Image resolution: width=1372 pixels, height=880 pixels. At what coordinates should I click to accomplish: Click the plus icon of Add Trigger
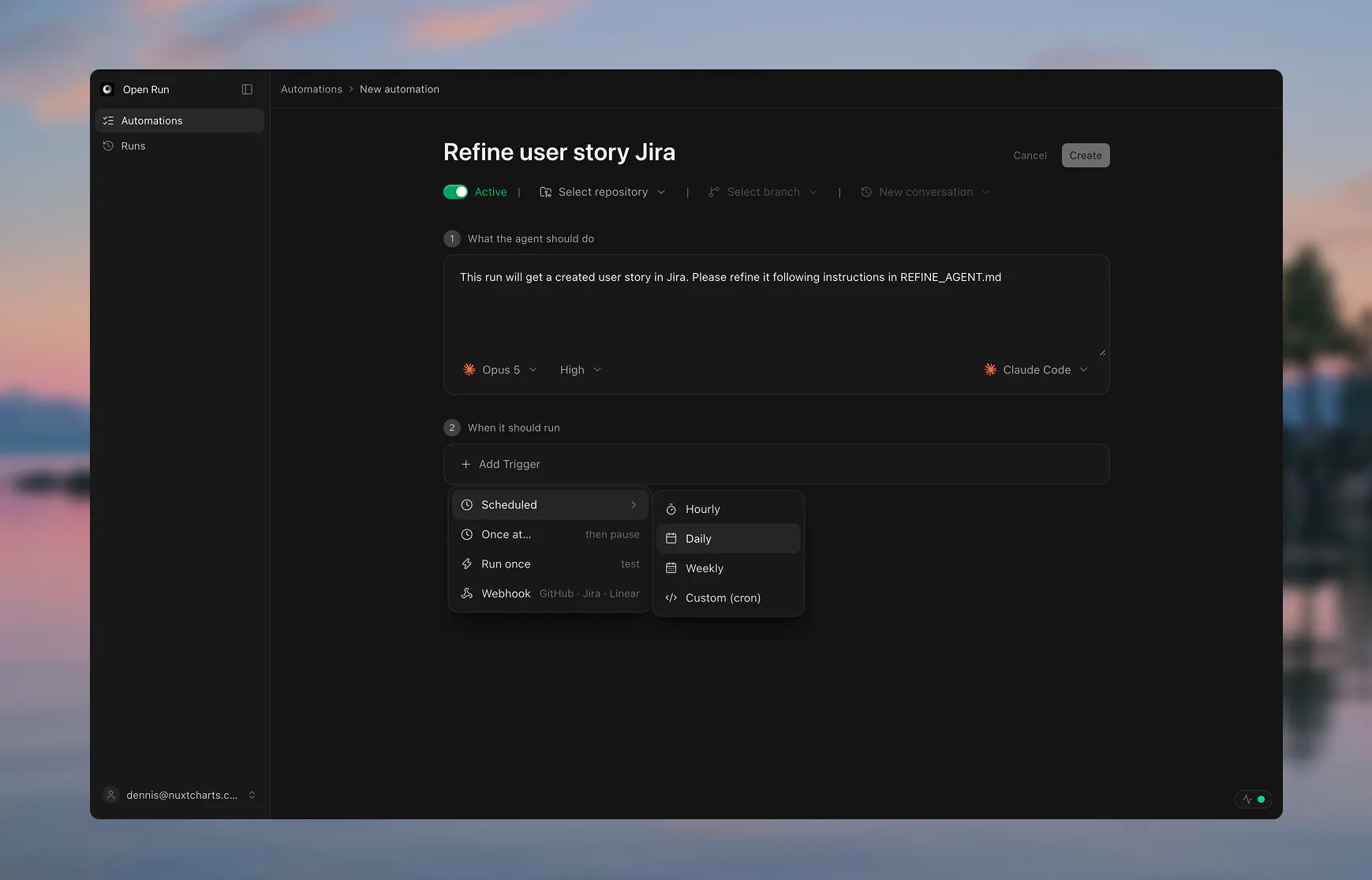[x=465, y=464]
